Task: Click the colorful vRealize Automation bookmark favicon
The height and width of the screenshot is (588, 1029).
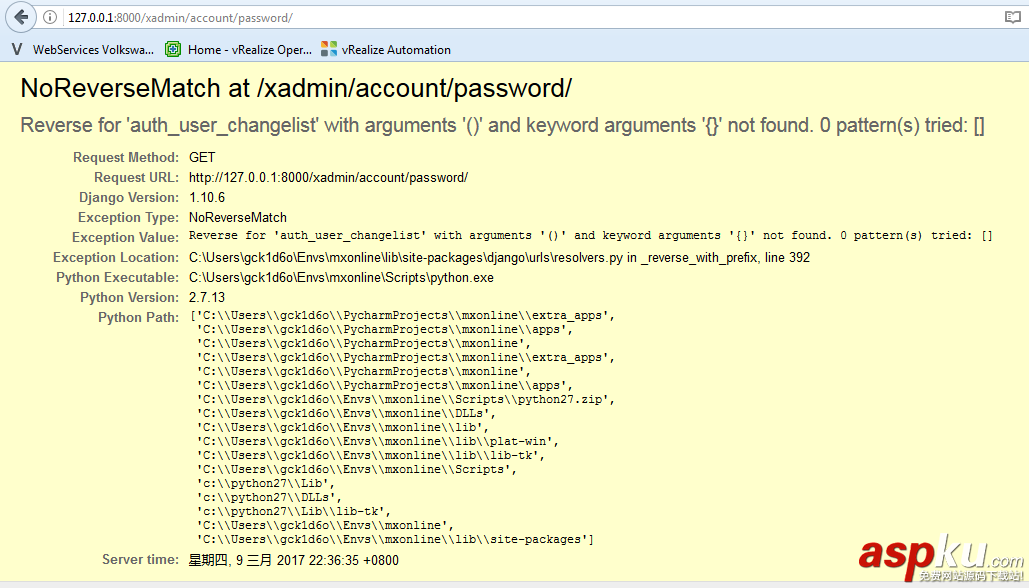Action: [x=329, y=49]
